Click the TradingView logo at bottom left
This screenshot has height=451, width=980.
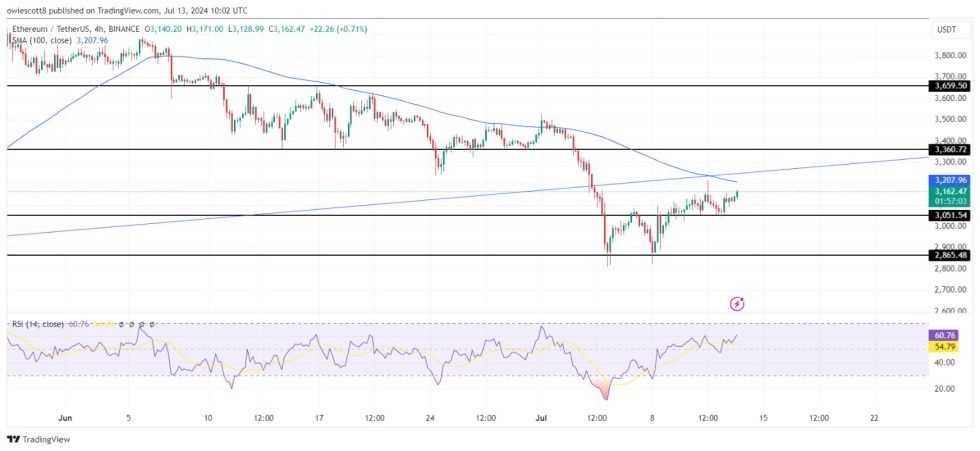tap(38, 439)
